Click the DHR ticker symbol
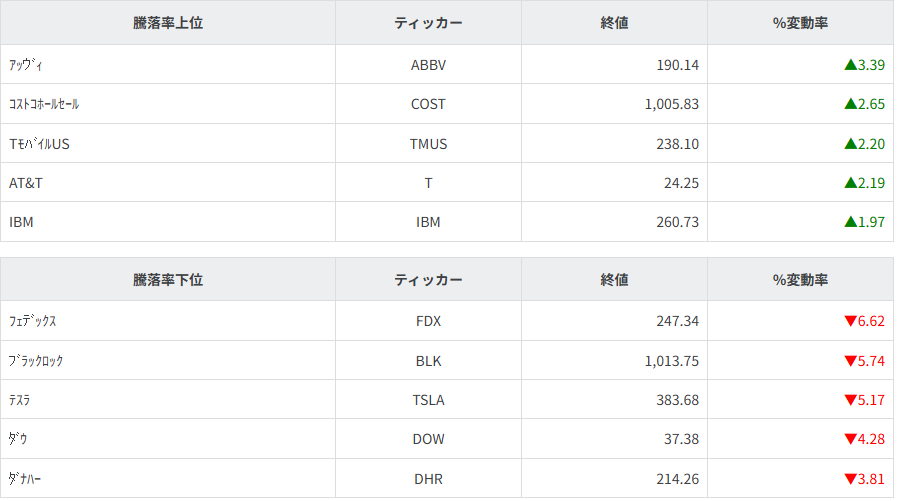The width and height of the screenshot is (897, 501). click(428, 479)
